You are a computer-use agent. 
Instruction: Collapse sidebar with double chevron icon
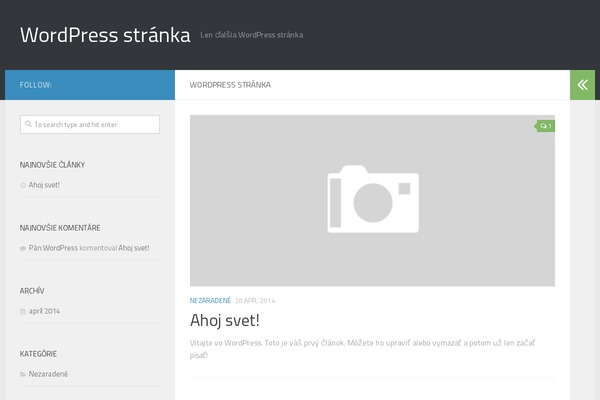coord(582,85)
